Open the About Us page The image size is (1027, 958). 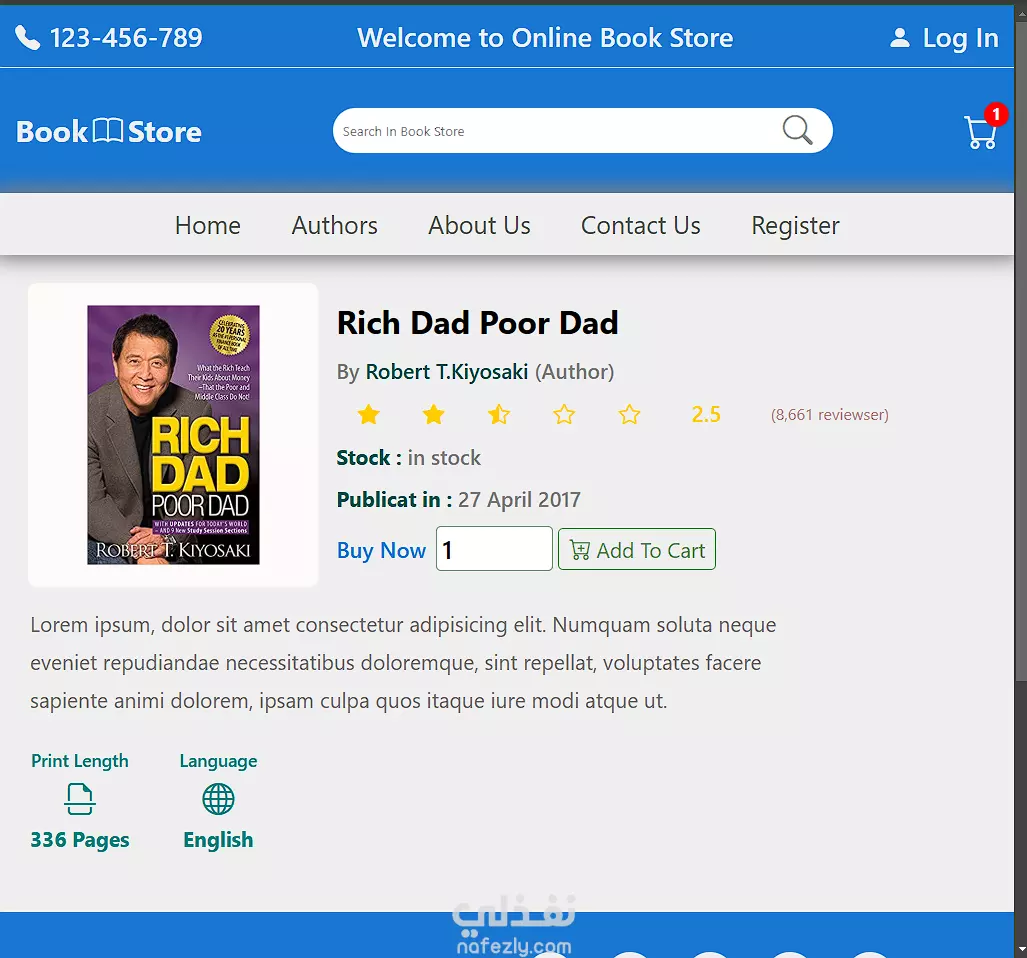479,225
